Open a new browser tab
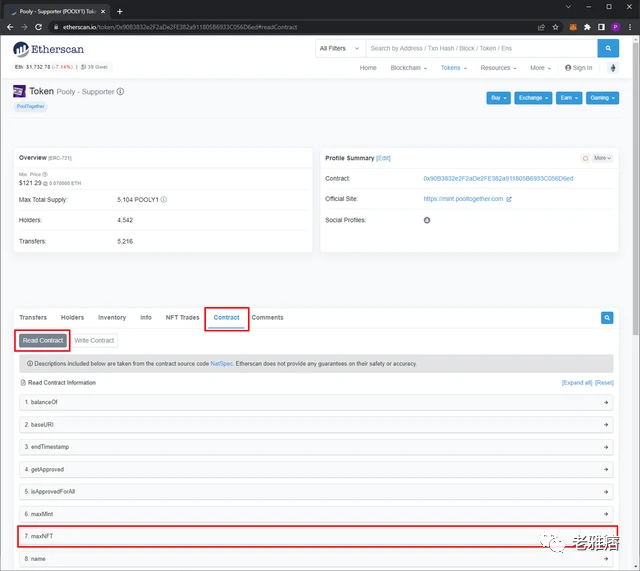The image size is (640, 571). pos(120,11)
